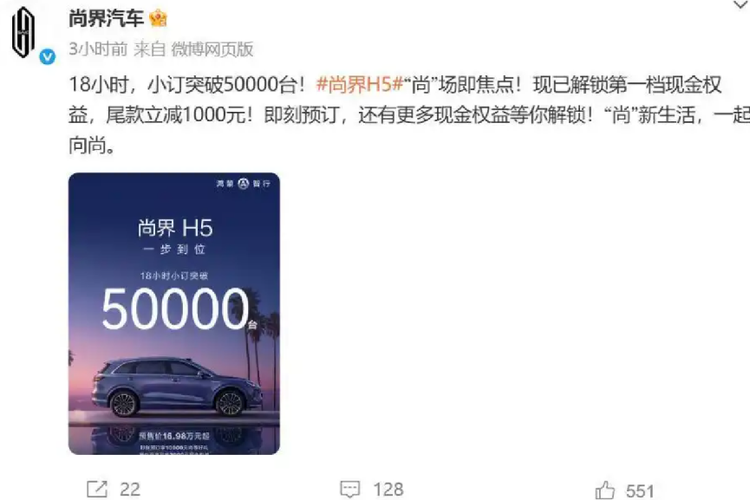Click the 3小时前 post timestamp
Image resolution: width=750 pixels, height=500 pixels.
pos(98,49)
